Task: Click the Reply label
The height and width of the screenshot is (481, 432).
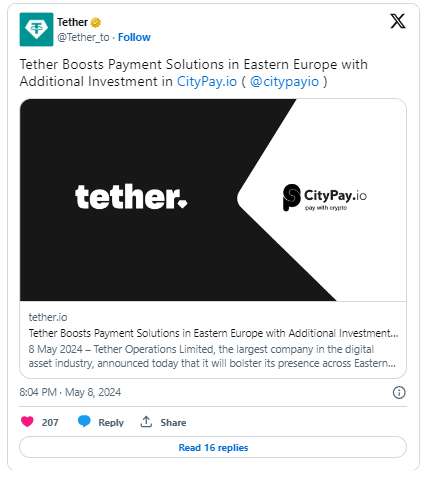Action: 111,423
